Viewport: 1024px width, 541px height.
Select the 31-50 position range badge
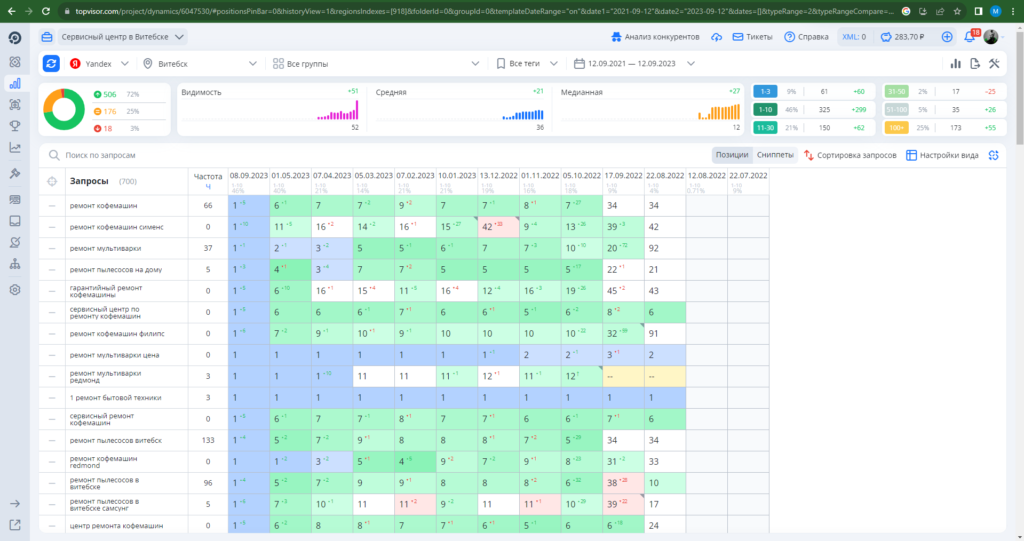896,91
